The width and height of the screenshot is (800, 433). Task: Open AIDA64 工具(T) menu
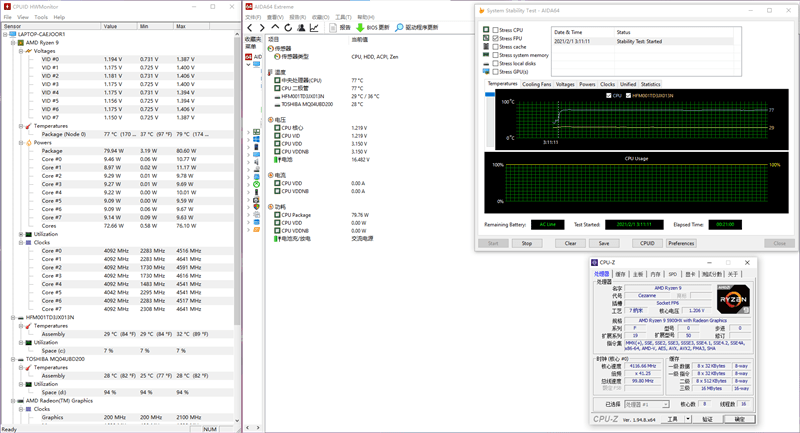[x=343, y=17]
